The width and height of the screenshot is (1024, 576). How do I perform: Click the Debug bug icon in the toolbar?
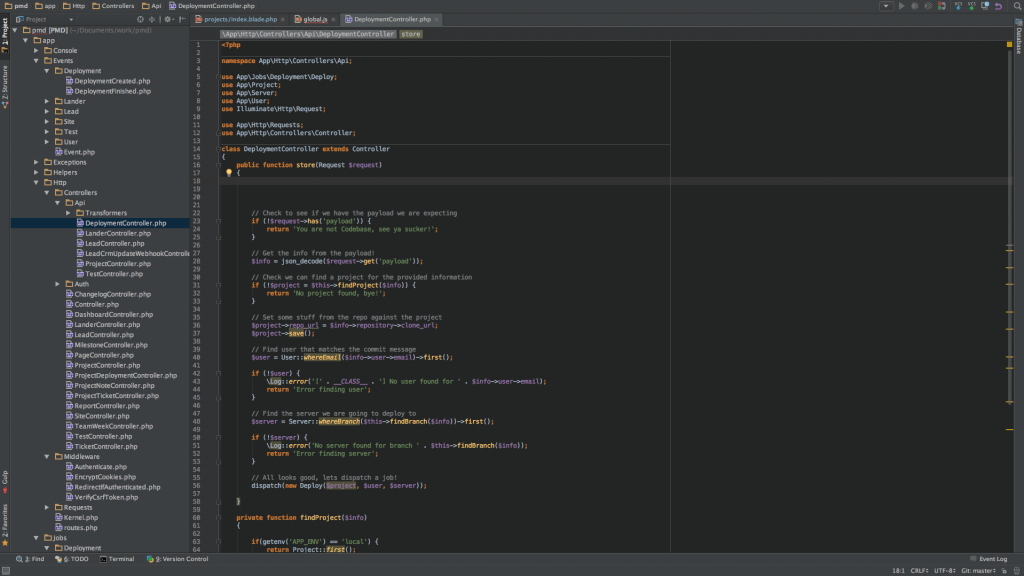click(x=915, y=6)
